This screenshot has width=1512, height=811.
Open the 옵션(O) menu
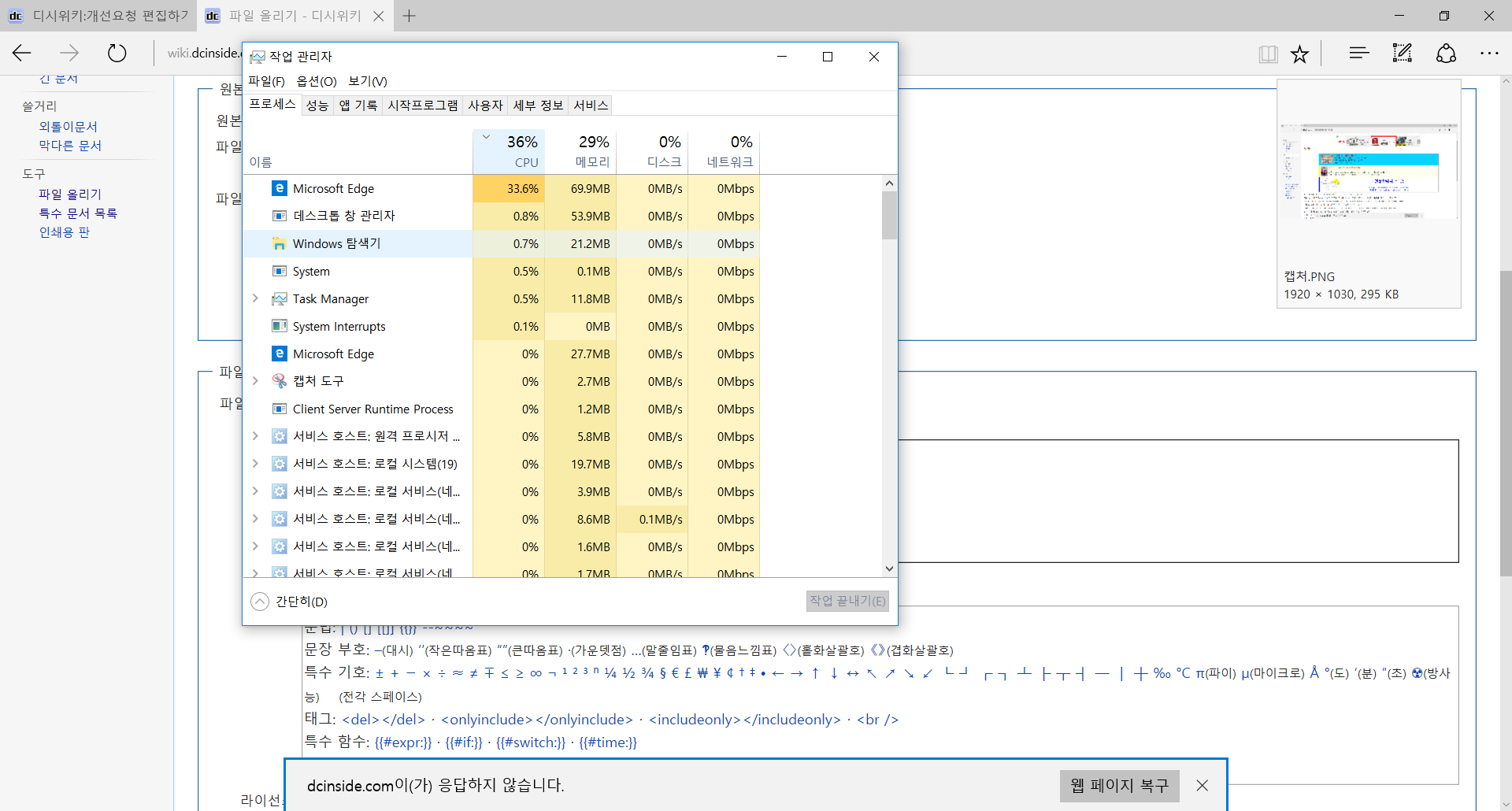coord(317,81)
